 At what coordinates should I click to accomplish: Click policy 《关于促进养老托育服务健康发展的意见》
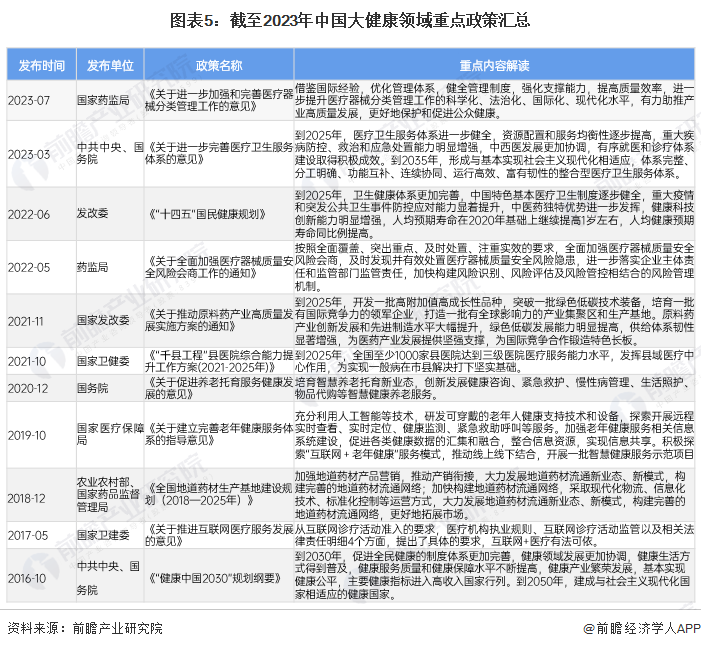click(219, 388)
